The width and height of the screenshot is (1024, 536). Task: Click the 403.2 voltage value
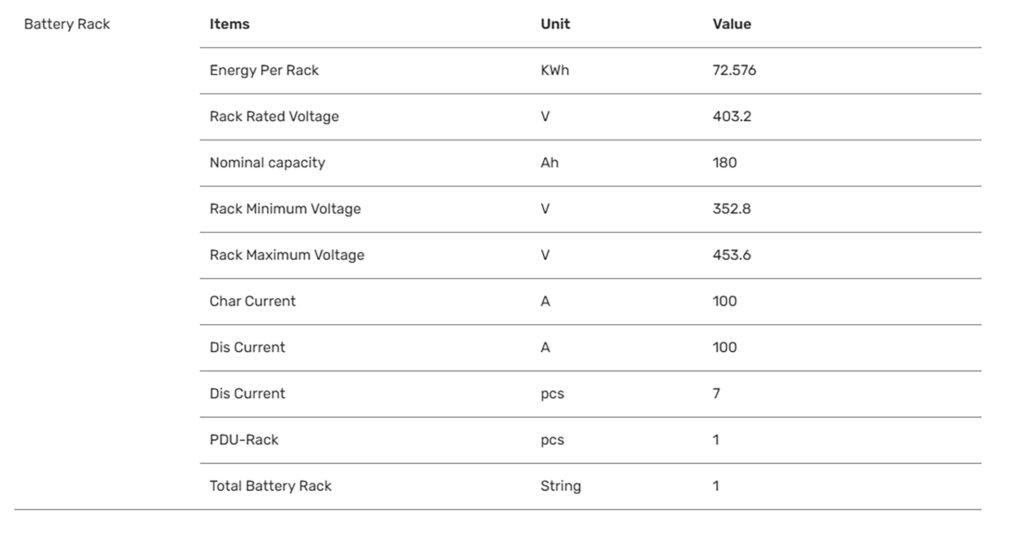point(732,117)
